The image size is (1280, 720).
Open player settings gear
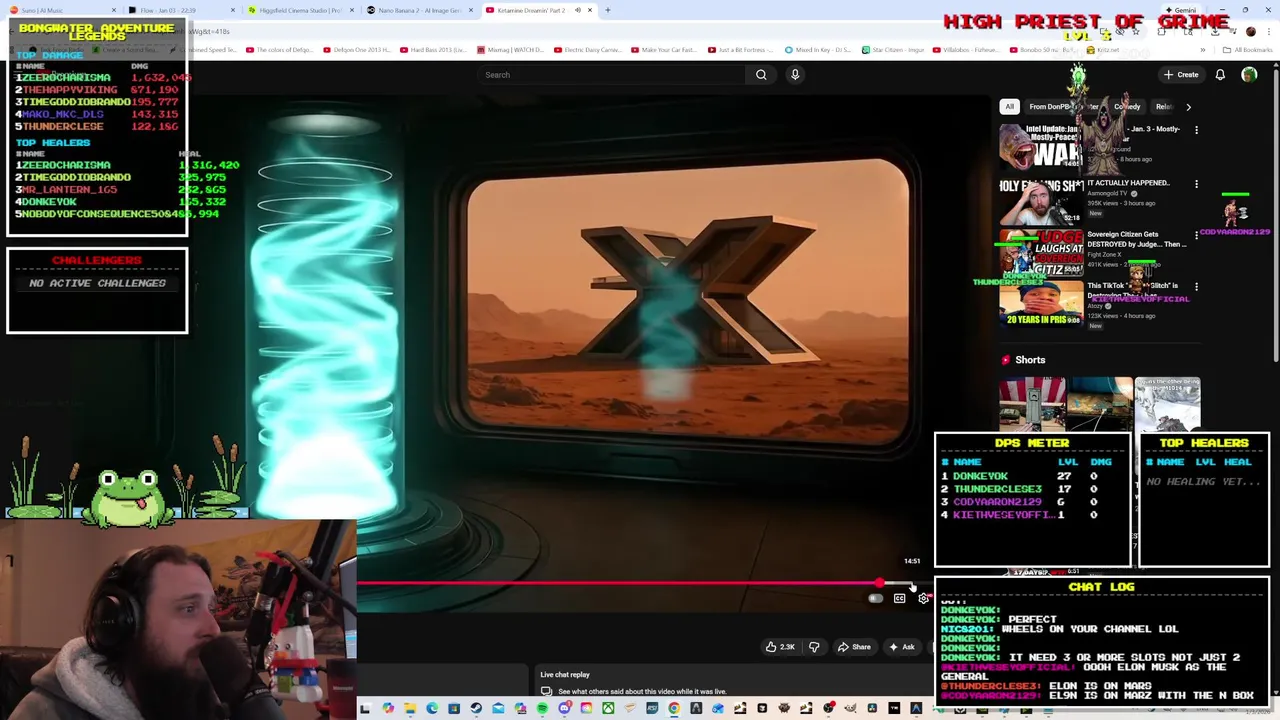pyautogui.click(x=923, y=598)
